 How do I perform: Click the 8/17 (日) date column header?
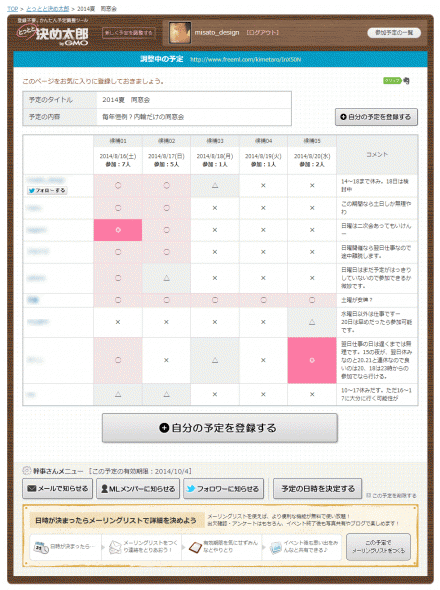(x=166, y=160)
